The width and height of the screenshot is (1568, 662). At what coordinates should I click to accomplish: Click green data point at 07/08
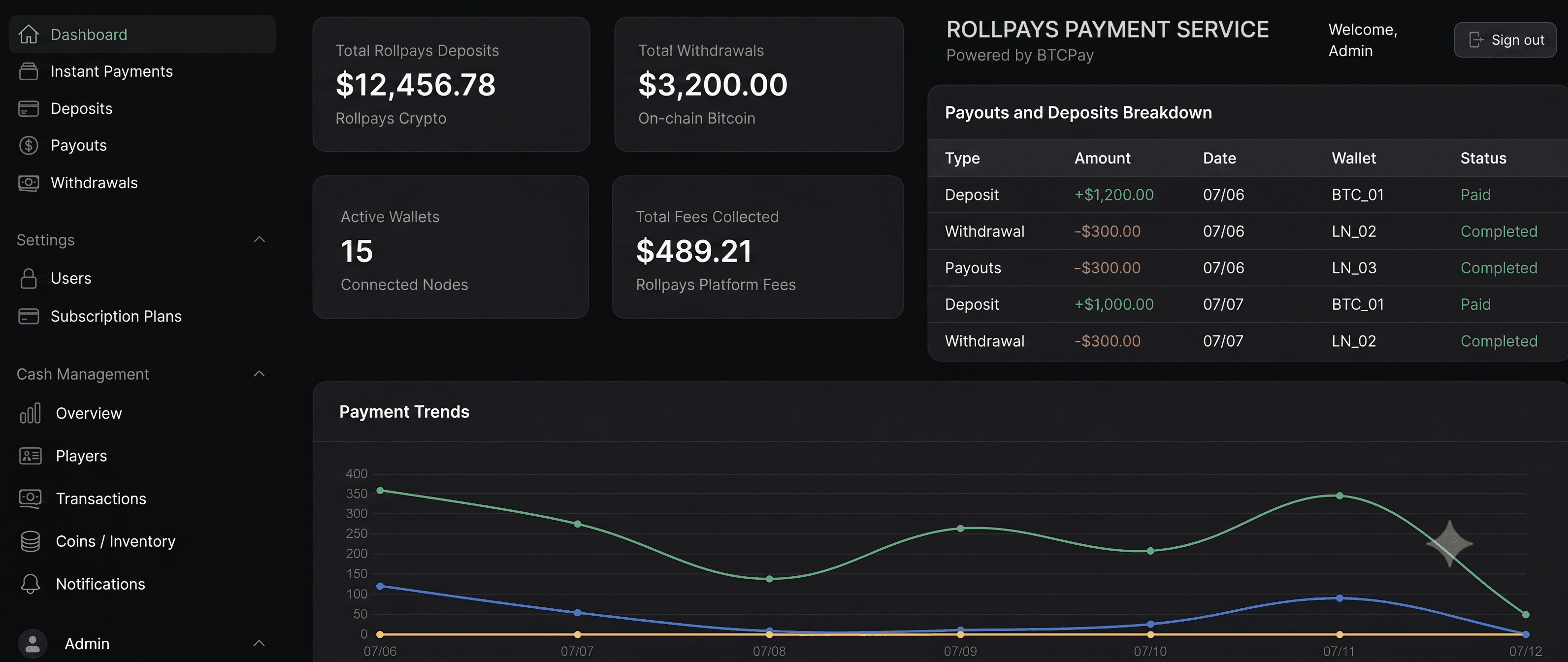click(769, 579)
